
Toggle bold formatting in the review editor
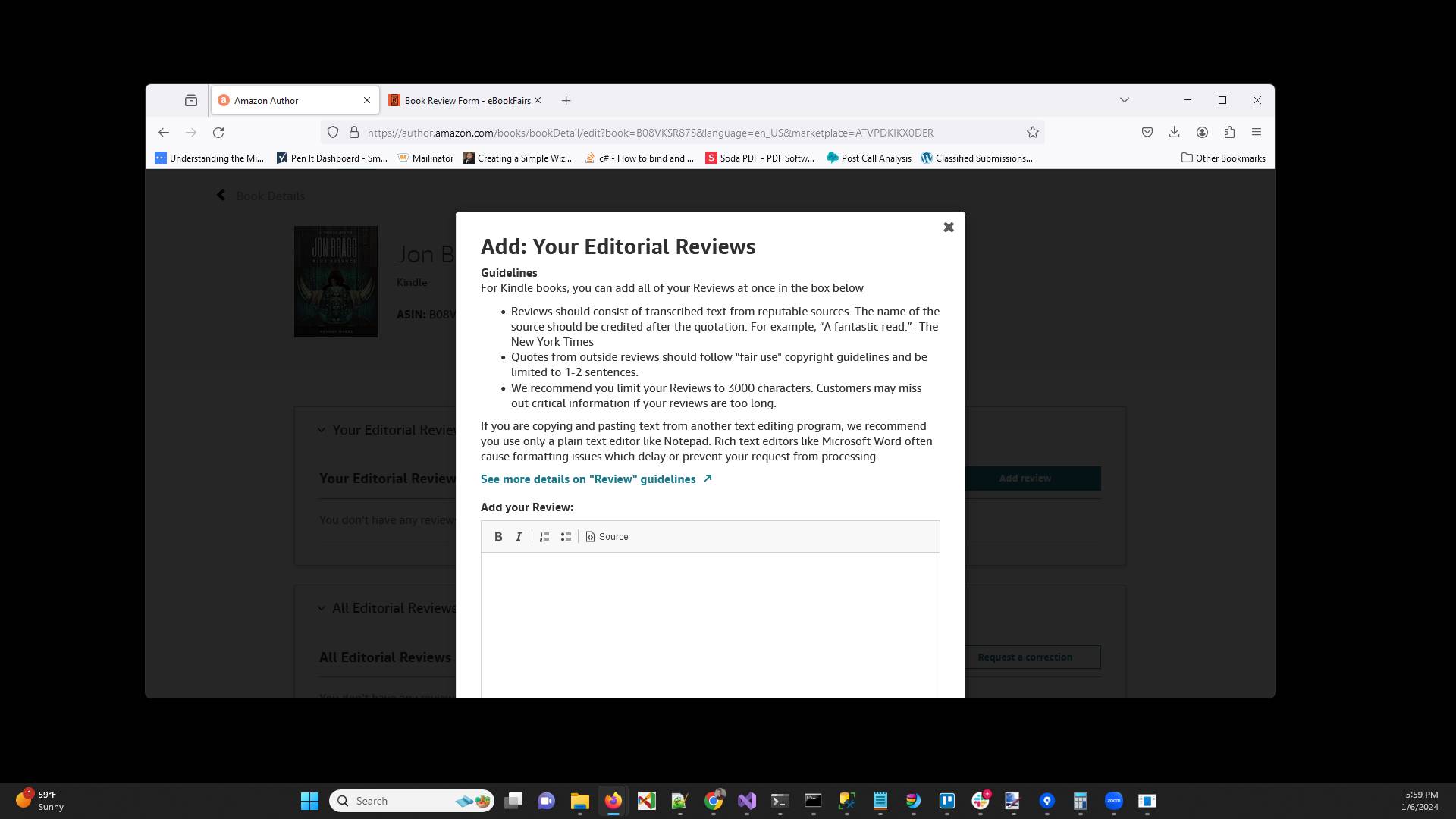(498, 536)
